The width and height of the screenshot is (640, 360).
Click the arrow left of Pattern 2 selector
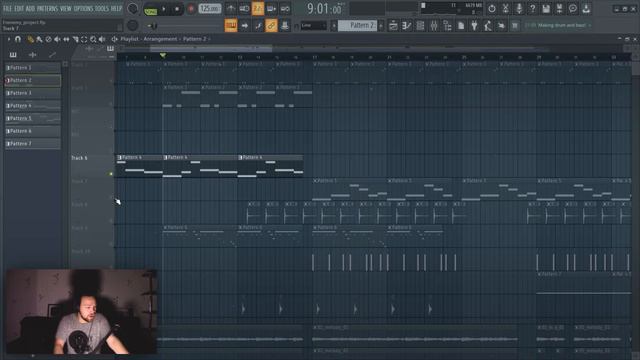click(x=333, y=26)
